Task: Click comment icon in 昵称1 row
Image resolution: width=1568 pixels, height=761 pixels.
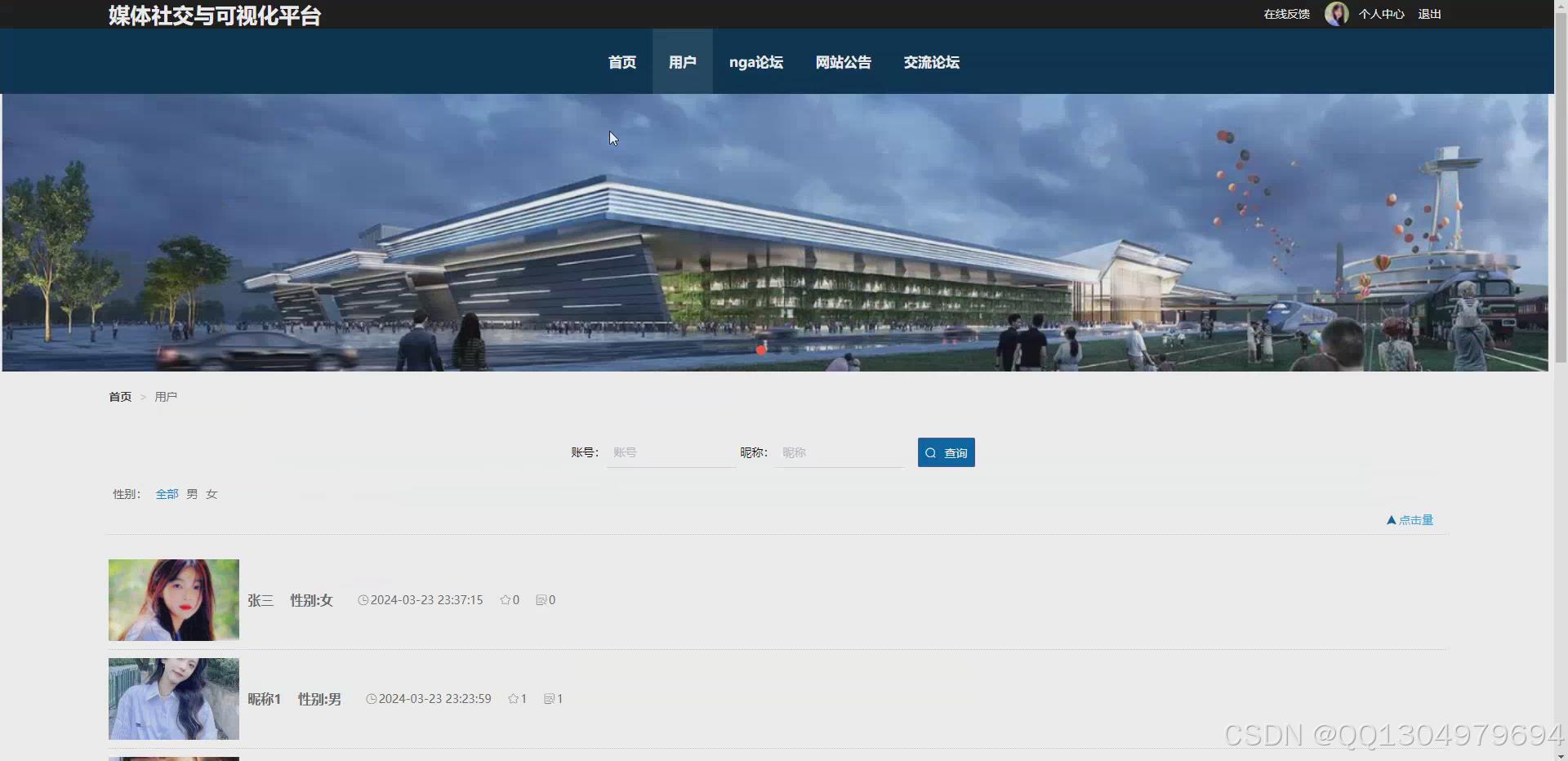Action: 549,699
